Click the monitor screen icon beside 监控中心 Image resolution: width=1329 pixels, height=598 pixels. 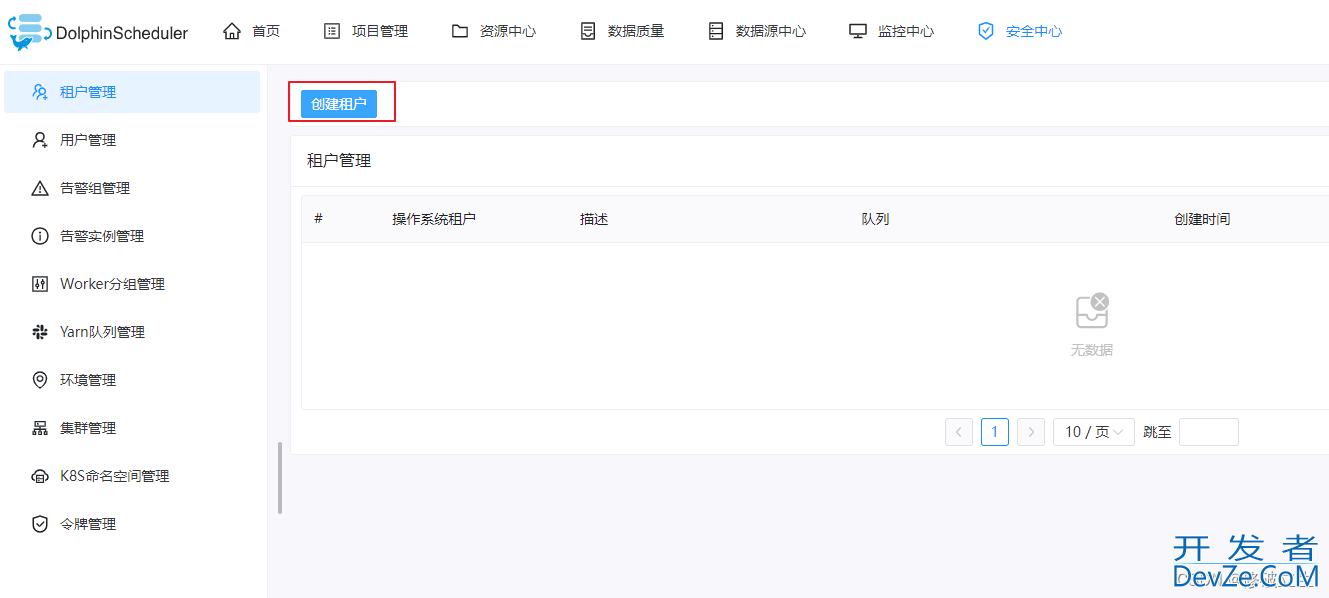pyautogui.click(x=858, y=31)
